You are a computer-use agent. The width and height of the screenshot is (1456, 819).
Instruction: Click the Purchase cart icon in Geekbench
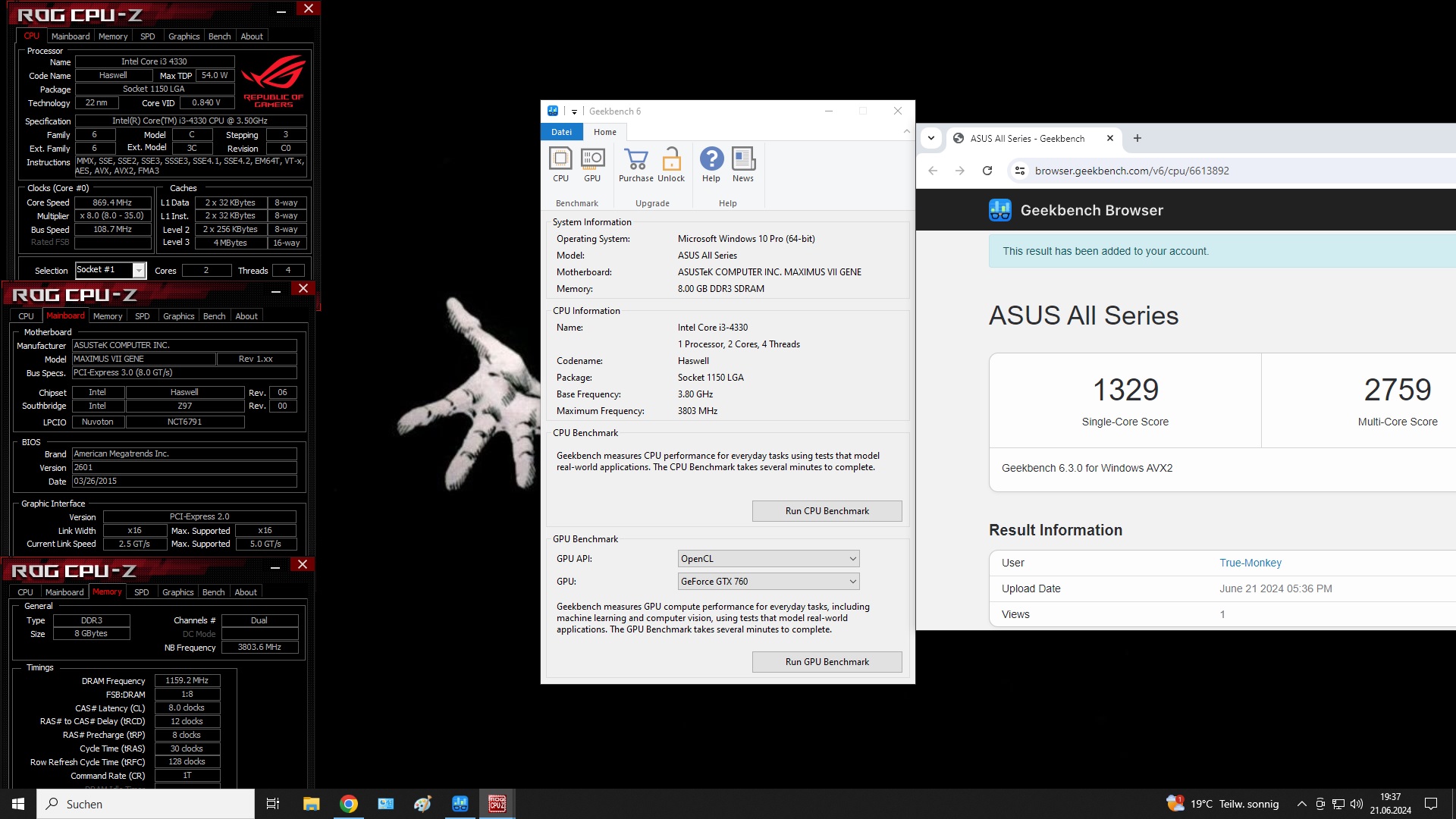point(635,165)
